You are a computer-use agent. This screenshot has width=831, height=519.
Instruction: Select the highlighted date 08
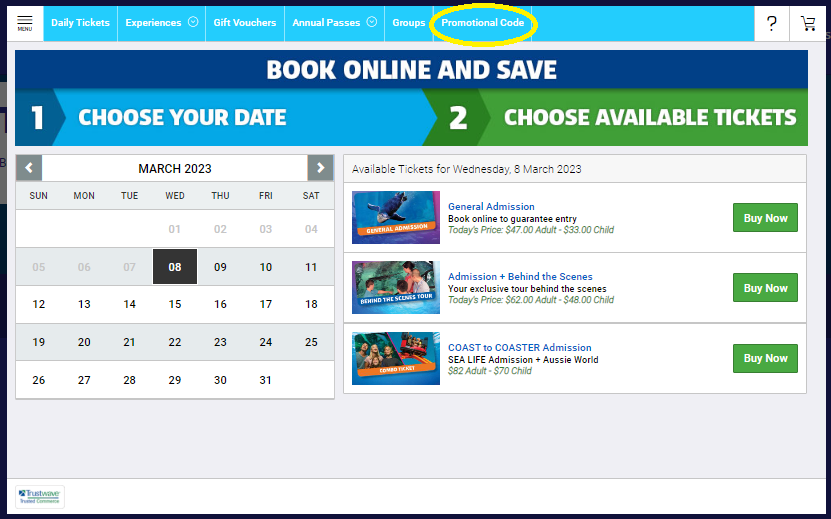tap(175, 267)
